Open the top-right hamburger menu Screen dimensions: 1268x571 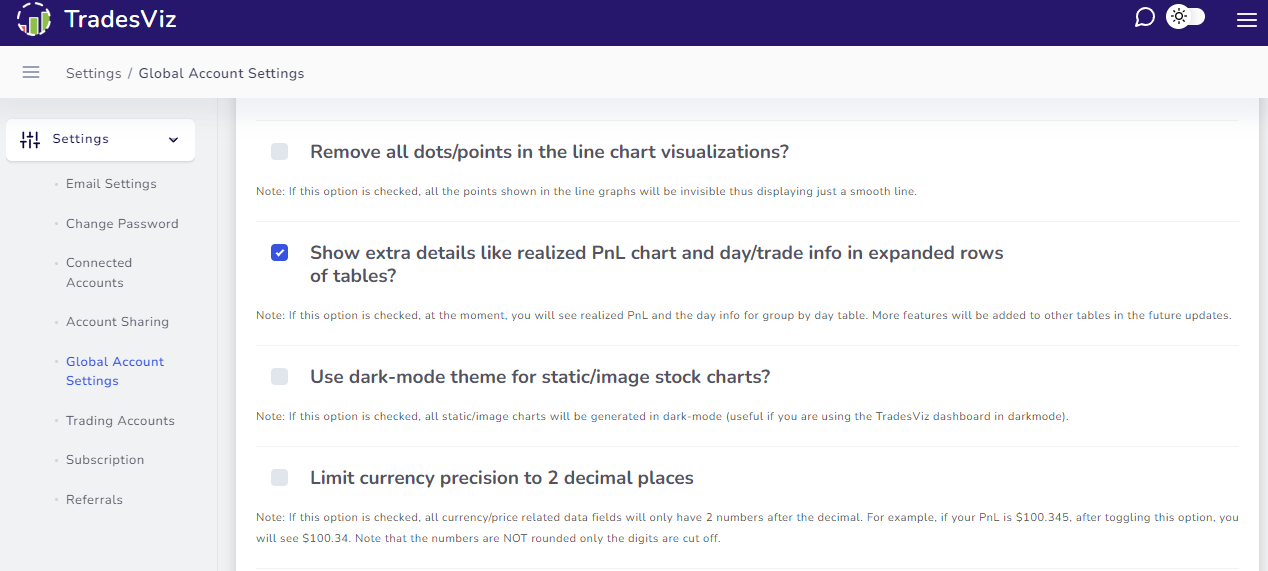coord(1246,19)
